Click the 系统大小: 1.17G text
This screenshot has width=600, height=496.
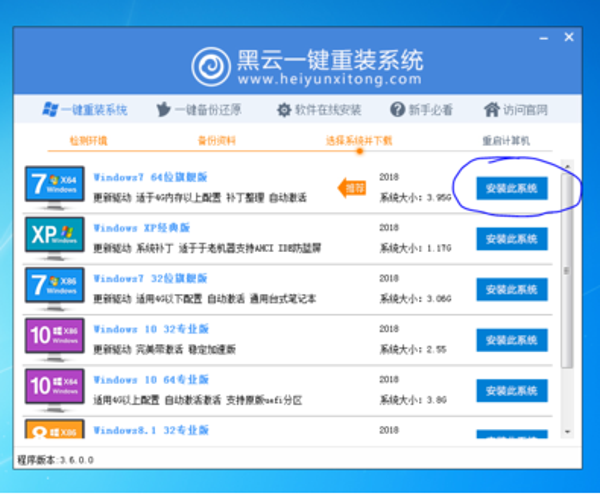point(415,248)
